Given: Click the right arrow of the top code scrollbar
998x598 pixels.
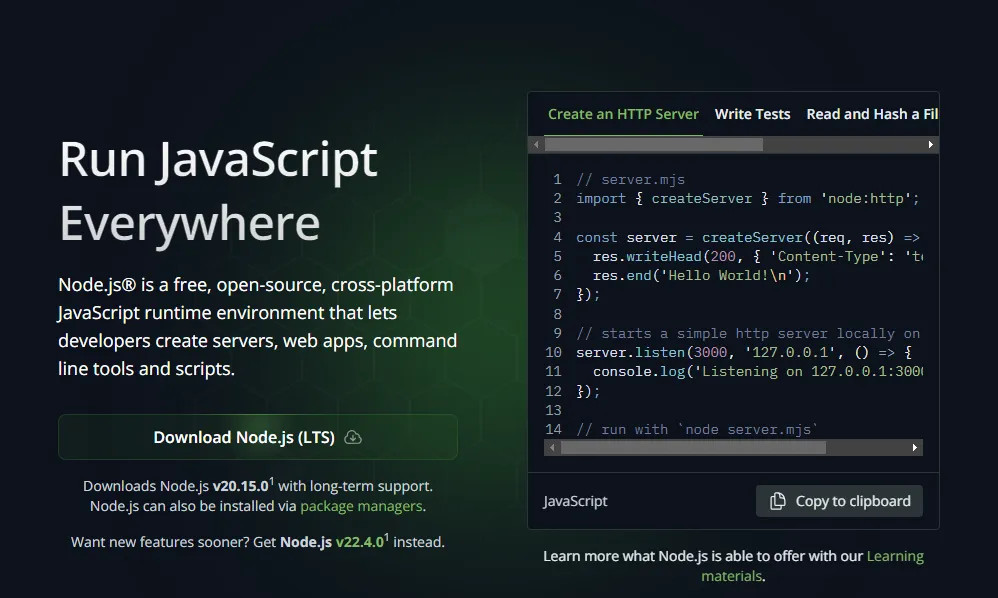Looking at the screenshot, I should point(930,144).
